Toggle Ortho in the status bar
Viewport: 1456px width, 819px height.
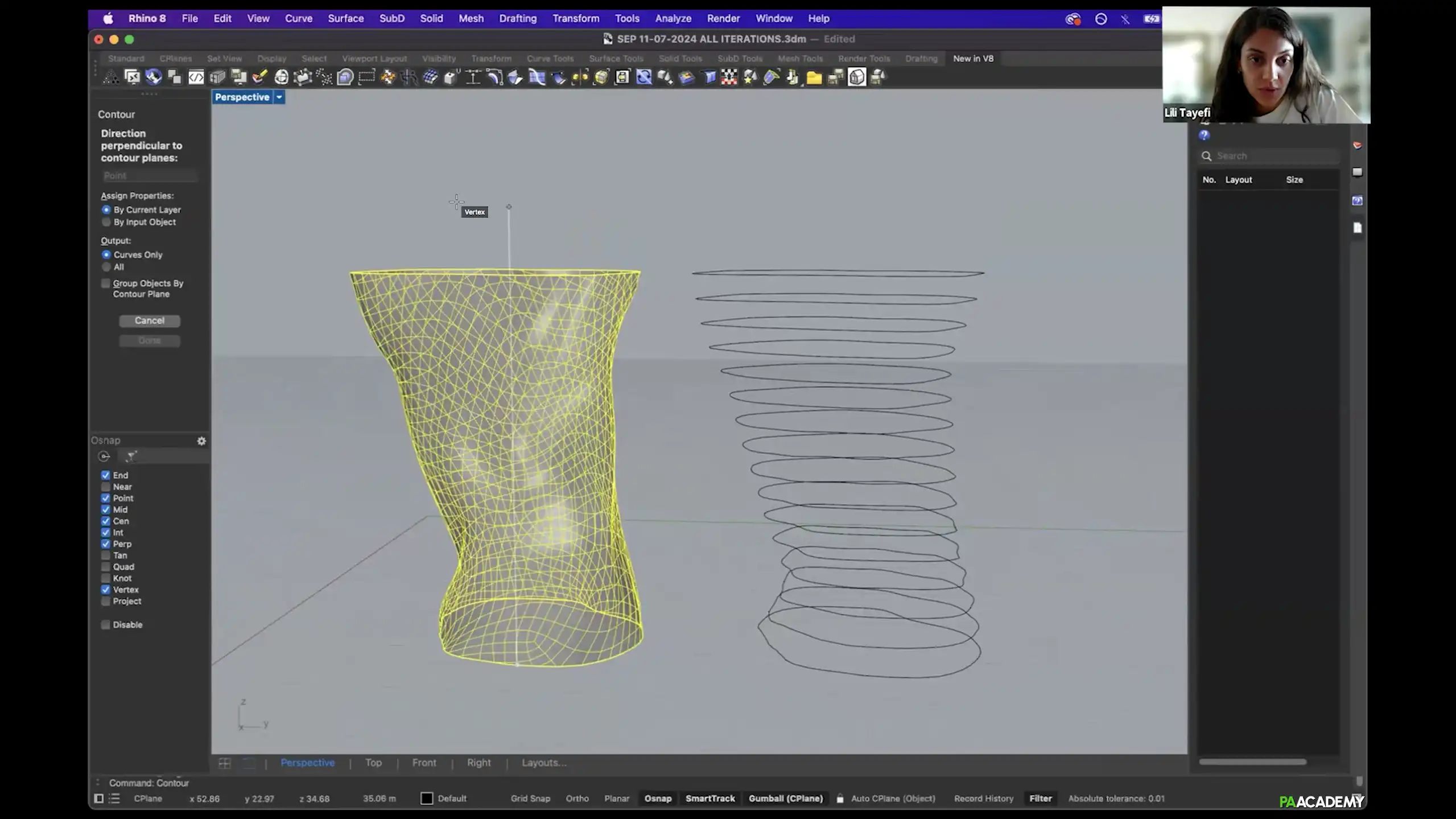577,799
